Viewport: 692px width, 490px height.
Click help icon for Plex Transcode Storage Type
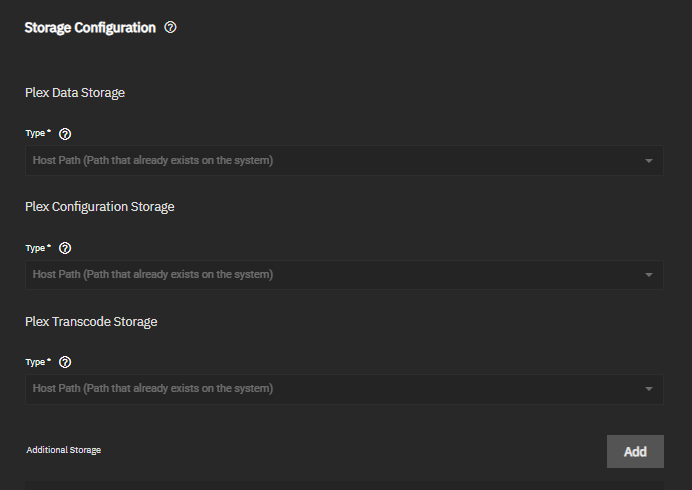[65, 362]
